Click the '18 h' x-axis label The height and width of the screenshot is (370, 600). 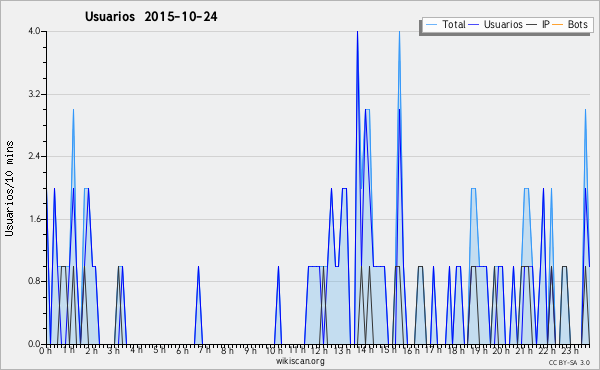(456, 350)
